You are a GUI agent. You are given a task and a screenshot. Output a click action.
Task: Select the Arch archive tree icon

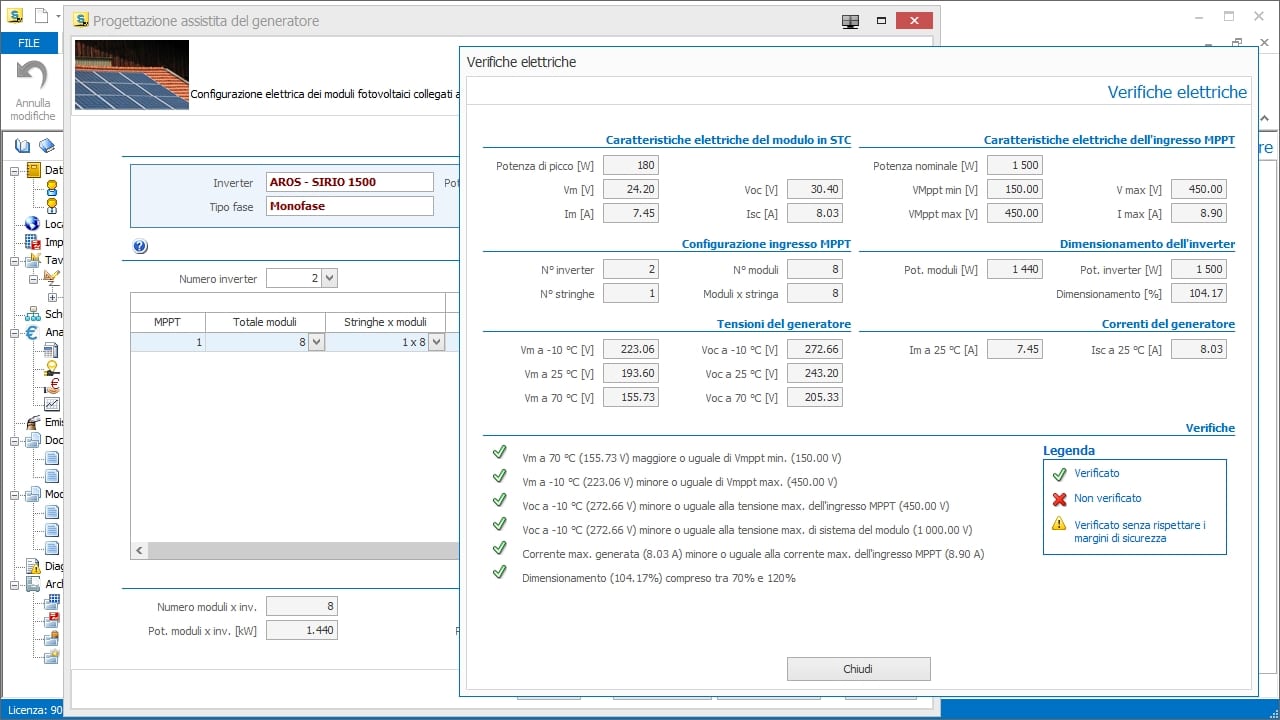(33, 584)
